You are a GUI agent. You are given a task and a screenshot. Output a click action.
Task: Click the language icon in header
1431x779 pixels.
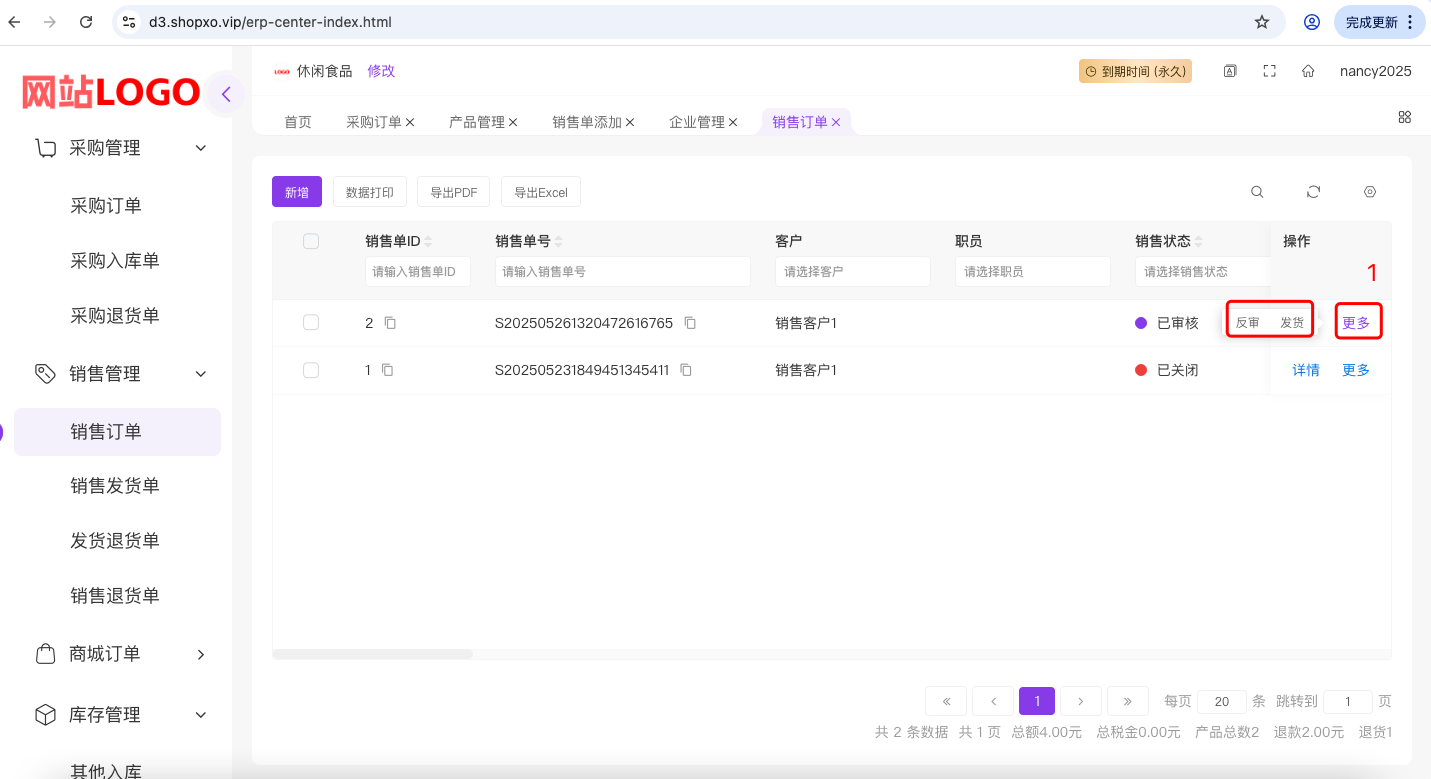coord(1231,71)
